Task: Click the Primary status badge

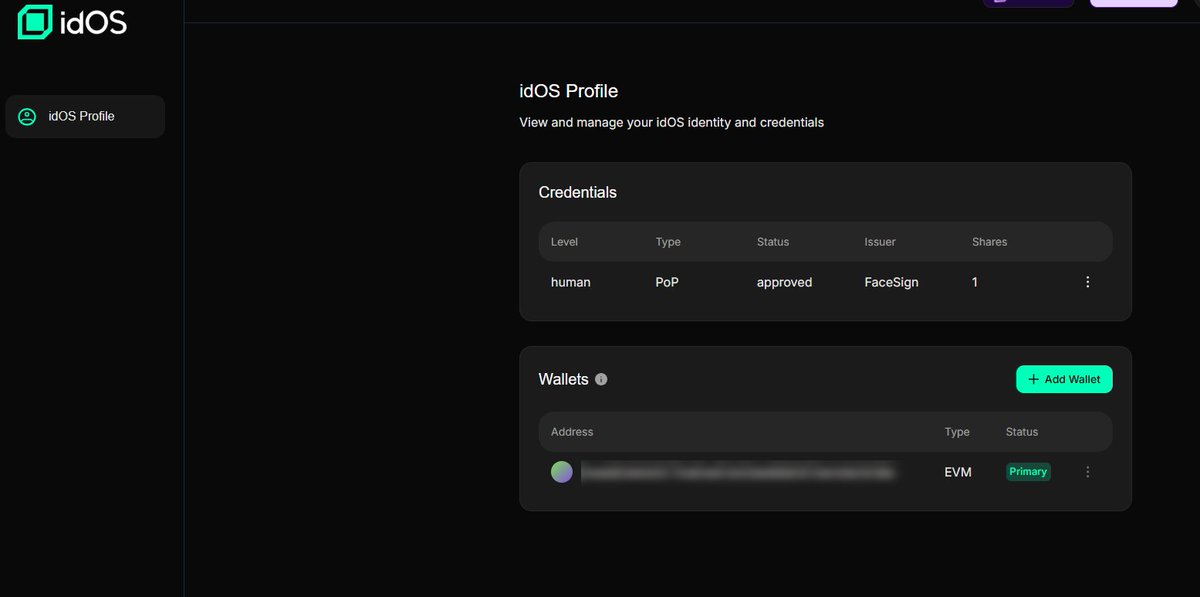Action: (1028, 472)
